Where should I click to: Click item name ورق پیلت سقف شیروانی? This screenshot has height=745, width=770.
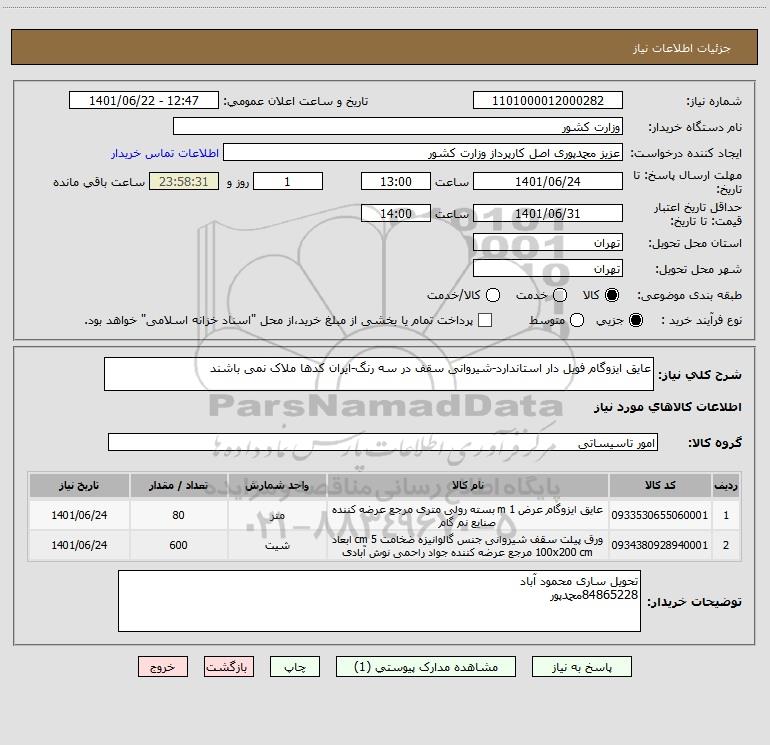[468, 546]
